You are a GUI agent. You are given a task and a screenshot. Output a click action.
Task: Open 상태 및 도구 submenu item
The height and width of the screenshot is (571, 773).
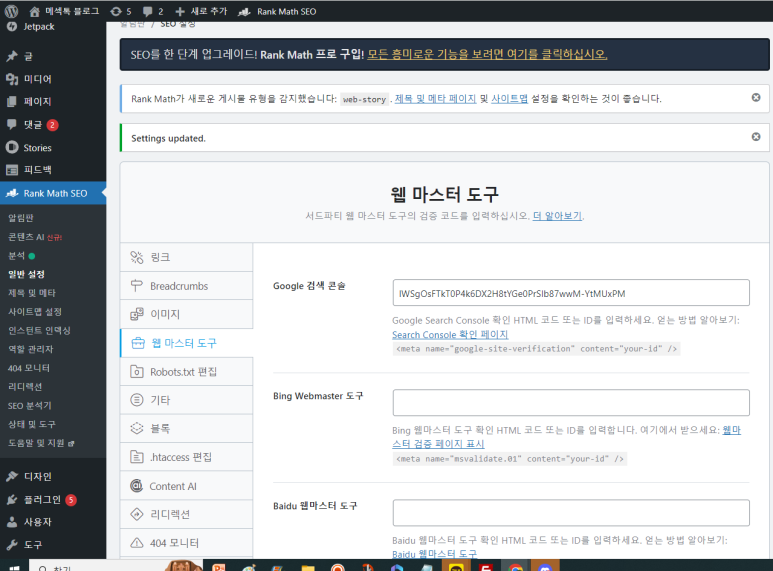32,424
